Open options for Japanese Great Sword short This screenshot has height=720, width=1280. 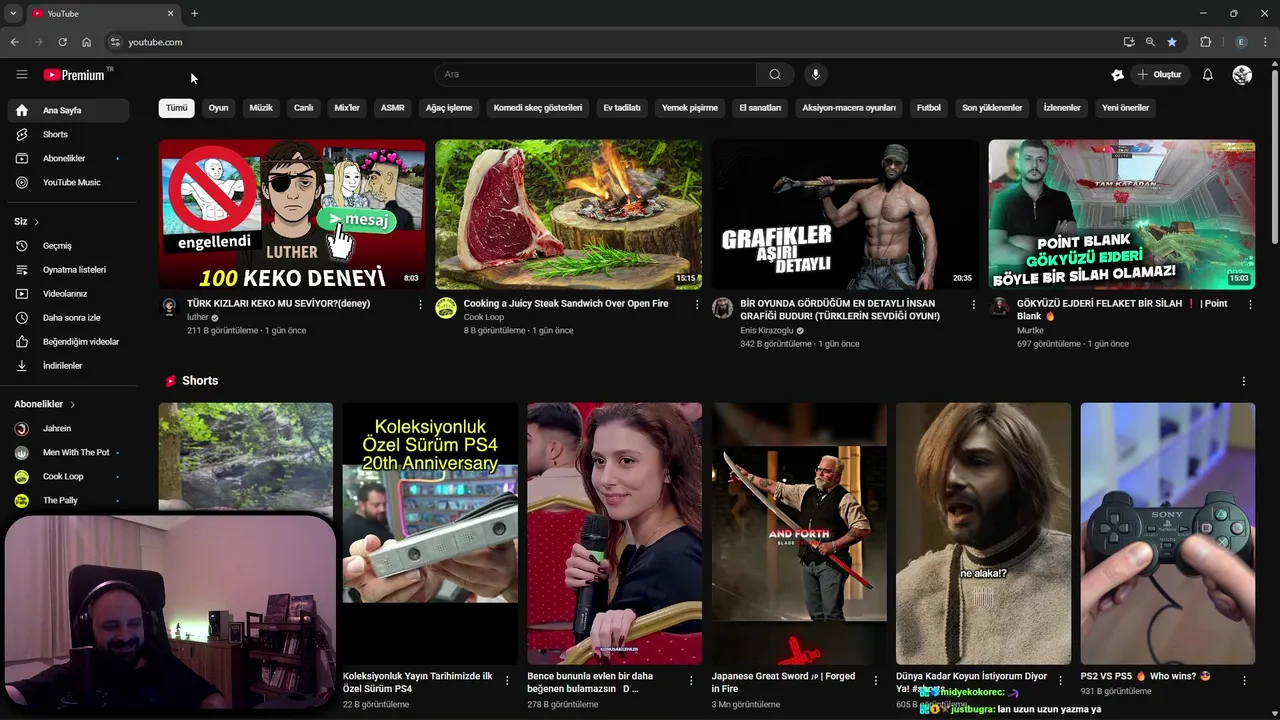(x=876, y=681)
